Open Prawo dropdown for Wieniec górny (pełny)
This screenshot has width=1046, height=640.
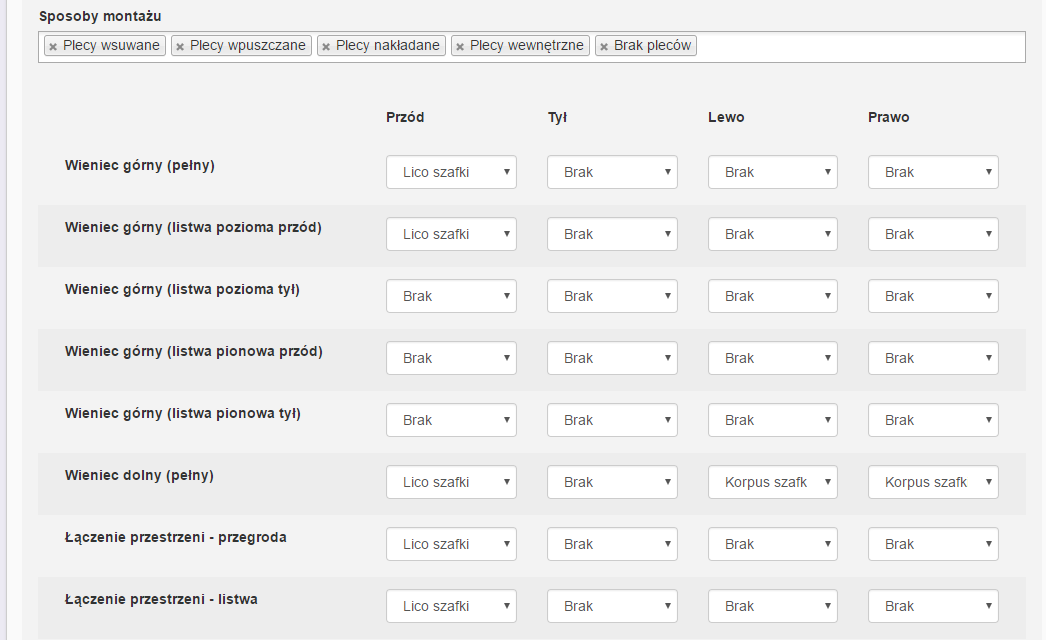pos(933,172)
